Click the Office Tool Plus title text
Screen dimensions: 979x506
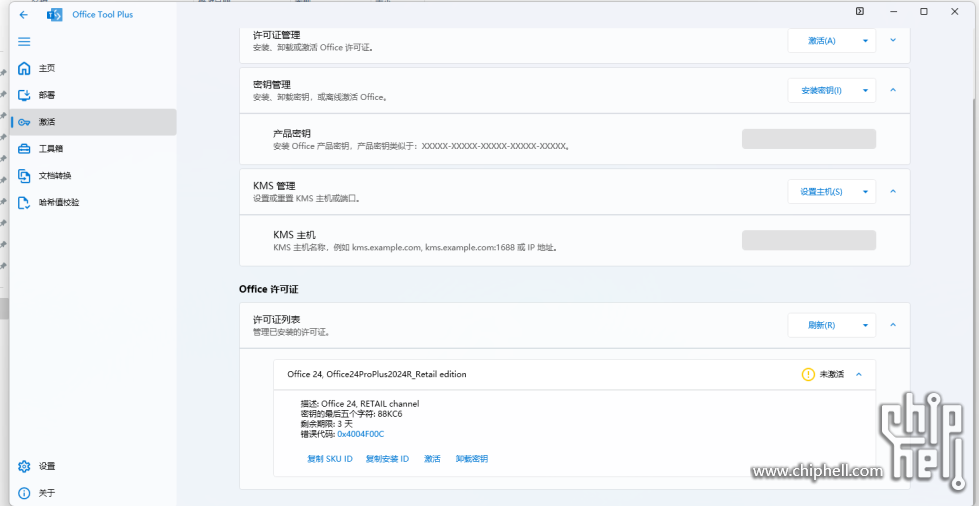click(x=102, y=14)
